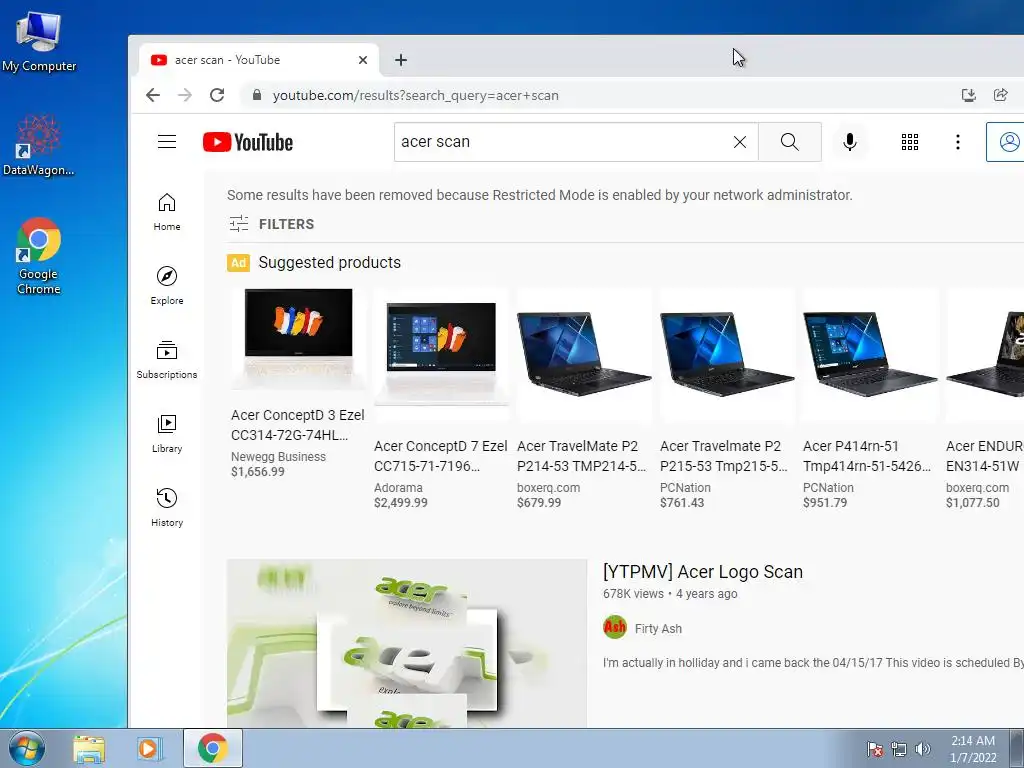Close the acer scan YouTube tab
The height and width of the screenshot is (768, 1024).
tap(363, 60)
